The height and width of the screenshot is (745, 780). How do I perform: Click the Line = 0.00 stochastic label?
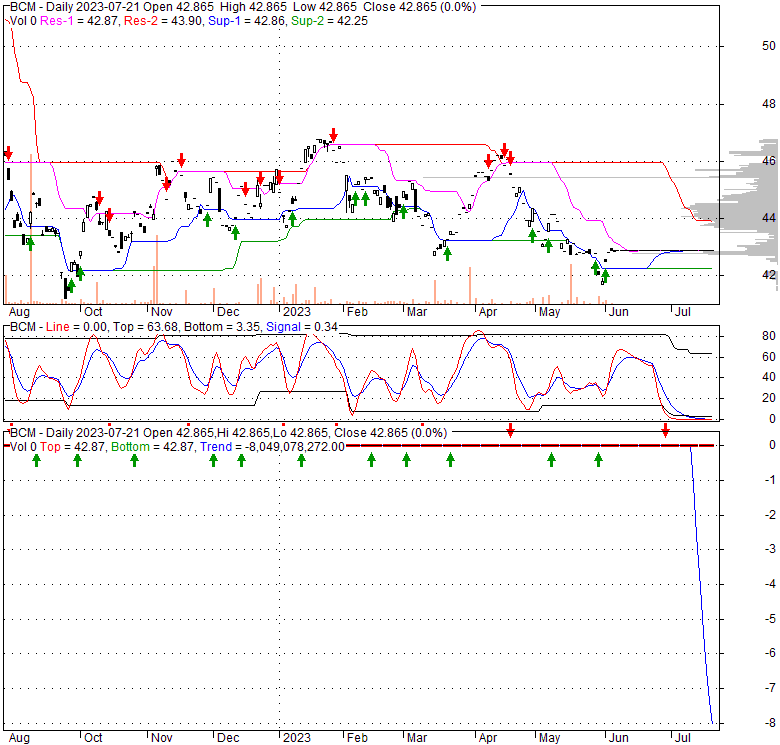point(76,327)
